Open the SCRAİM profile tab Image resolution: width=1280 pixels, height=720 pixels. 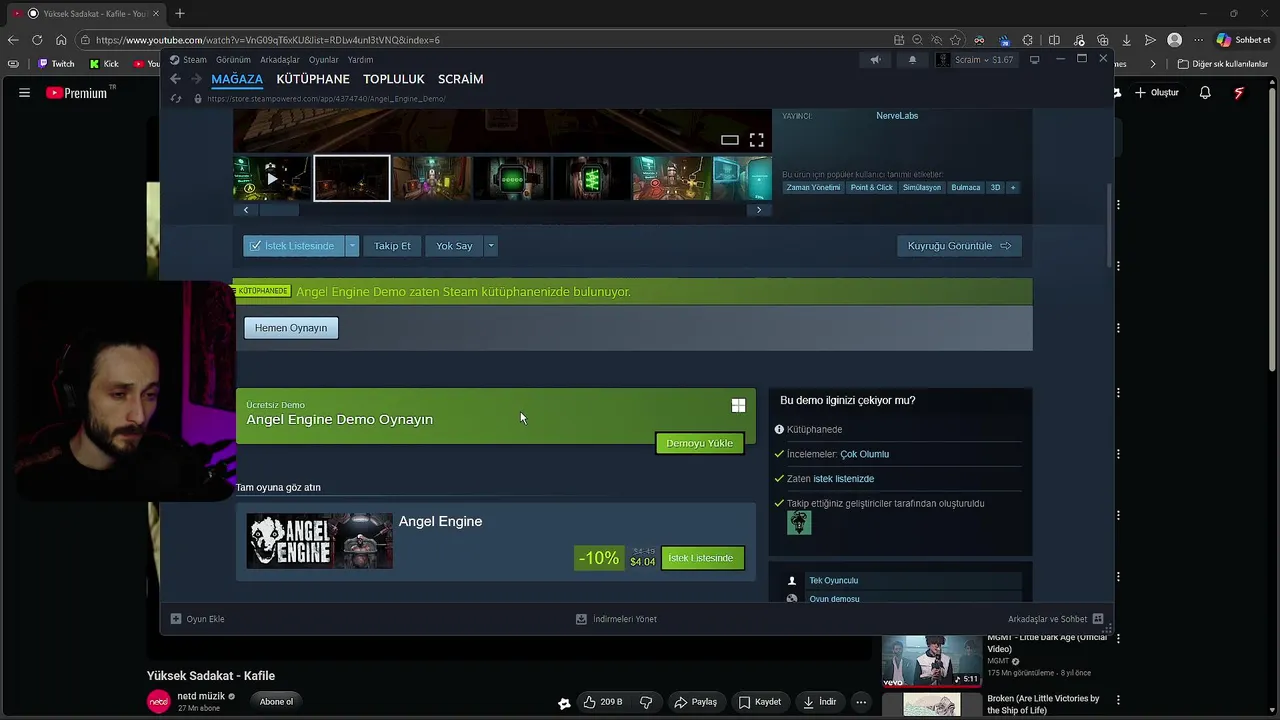coord(460,79)
